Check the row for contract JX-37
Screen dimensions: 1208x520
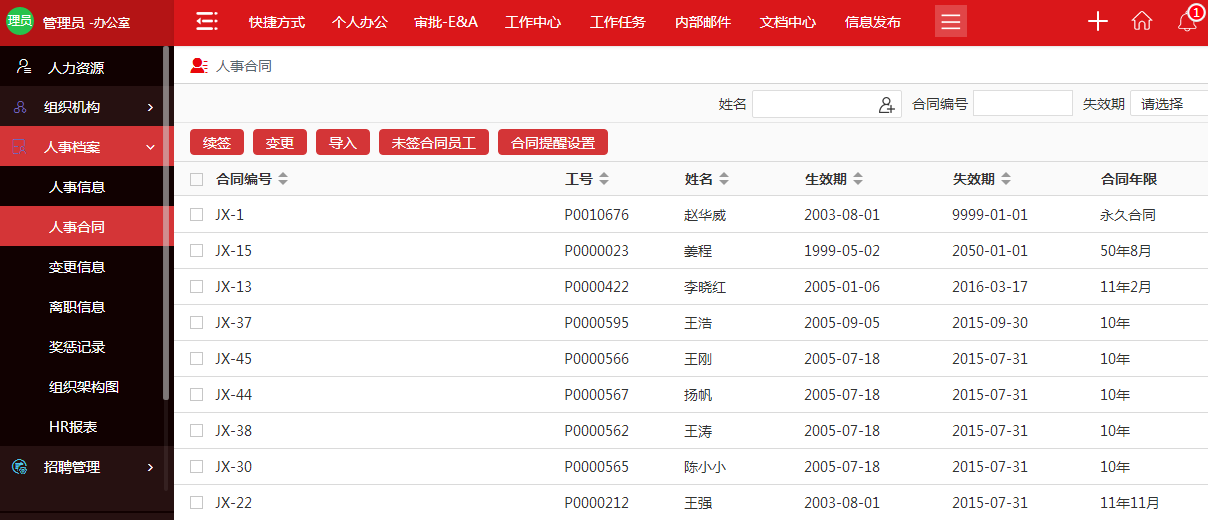coord(196,322)
